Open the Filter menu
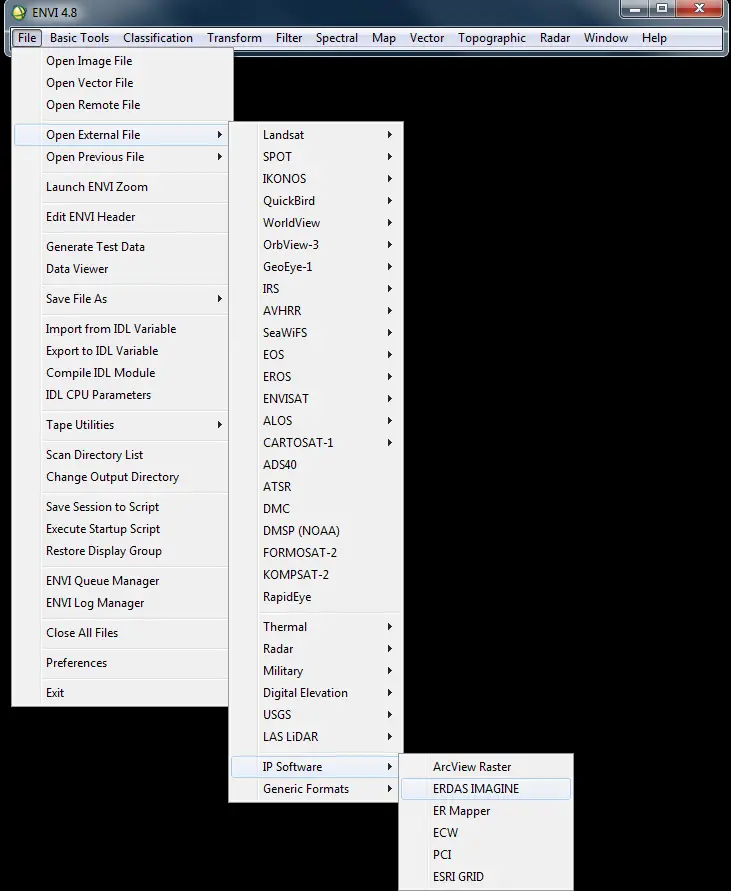731x891 pixels. 289,38
